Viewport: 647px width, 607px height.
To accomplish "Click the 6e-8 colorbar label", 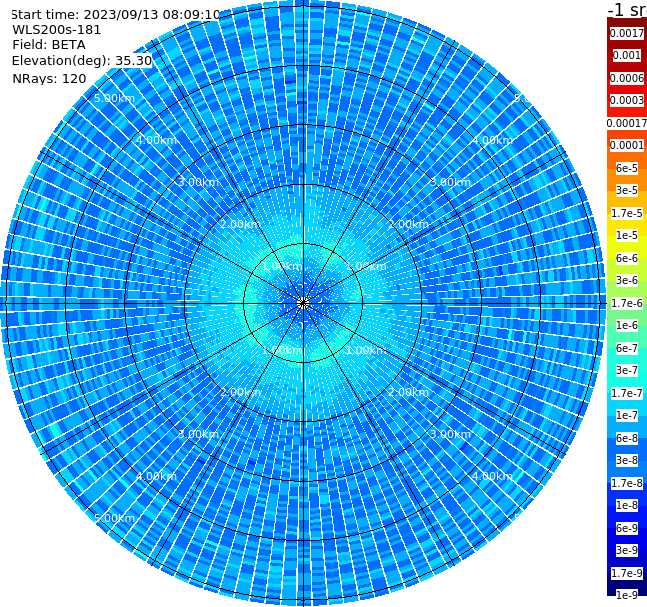I will (x=627, y=438).
